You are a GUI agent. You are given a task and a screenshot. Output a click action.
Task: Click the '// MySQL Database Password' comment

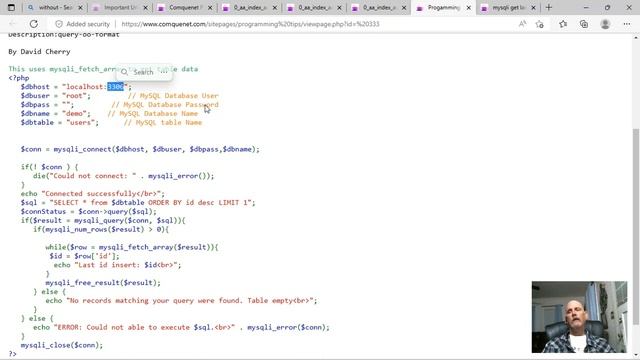pyautogui.click(x=165, y=104)
